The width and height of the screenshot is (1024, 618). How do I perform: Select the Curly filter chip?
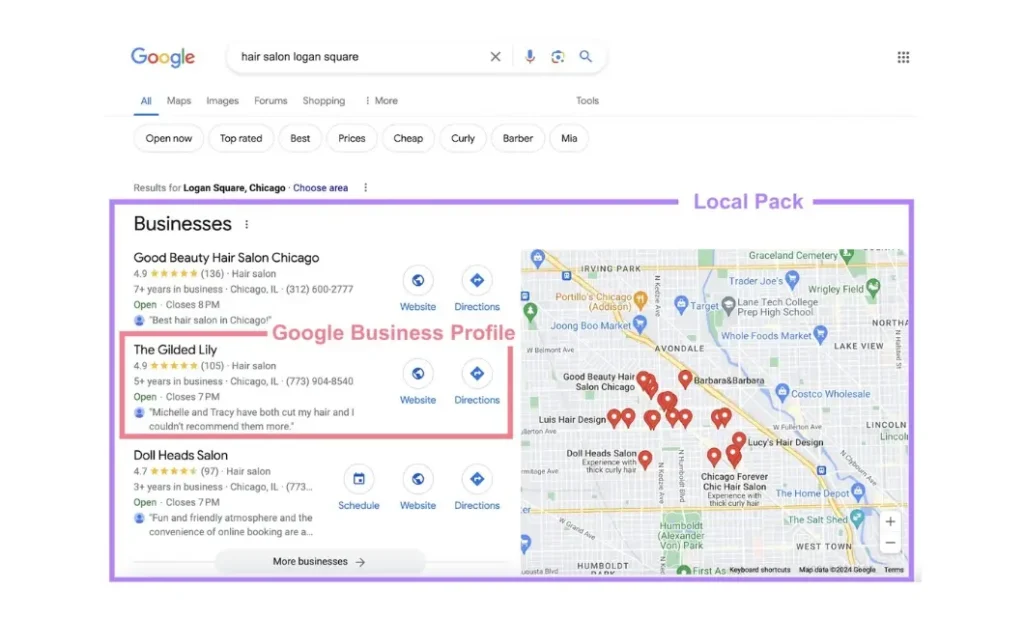[x=463, y=139]
